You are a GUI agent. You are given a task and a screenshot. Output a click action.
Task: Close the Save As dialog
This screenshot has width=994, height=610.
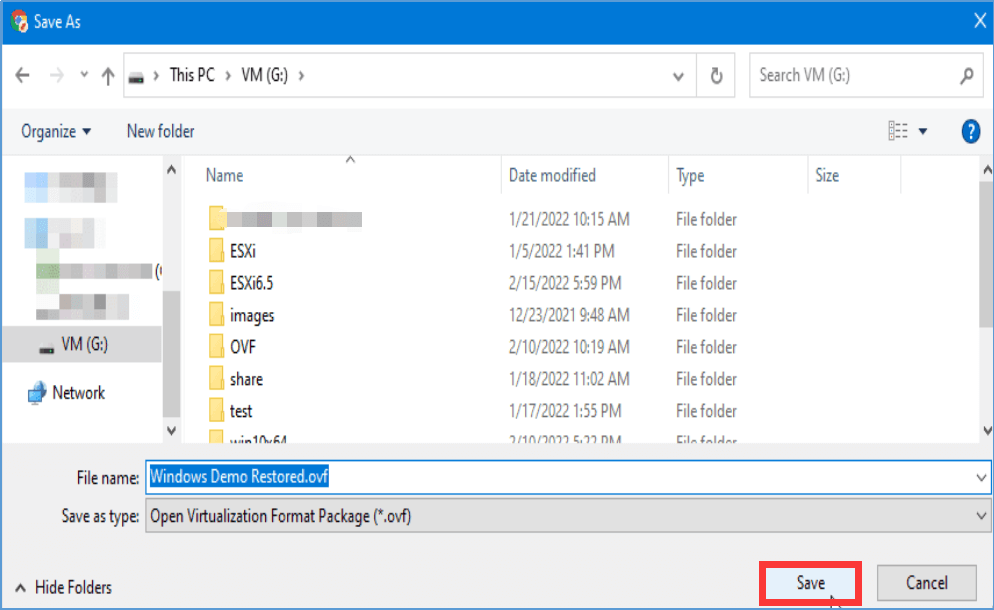point(979,20)
